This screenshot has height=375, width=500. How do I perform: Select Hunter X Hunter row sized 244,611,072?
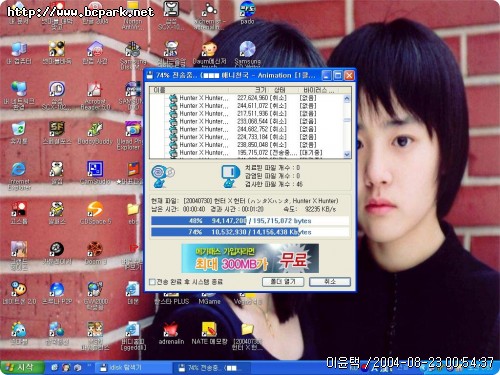click(247, 106)
